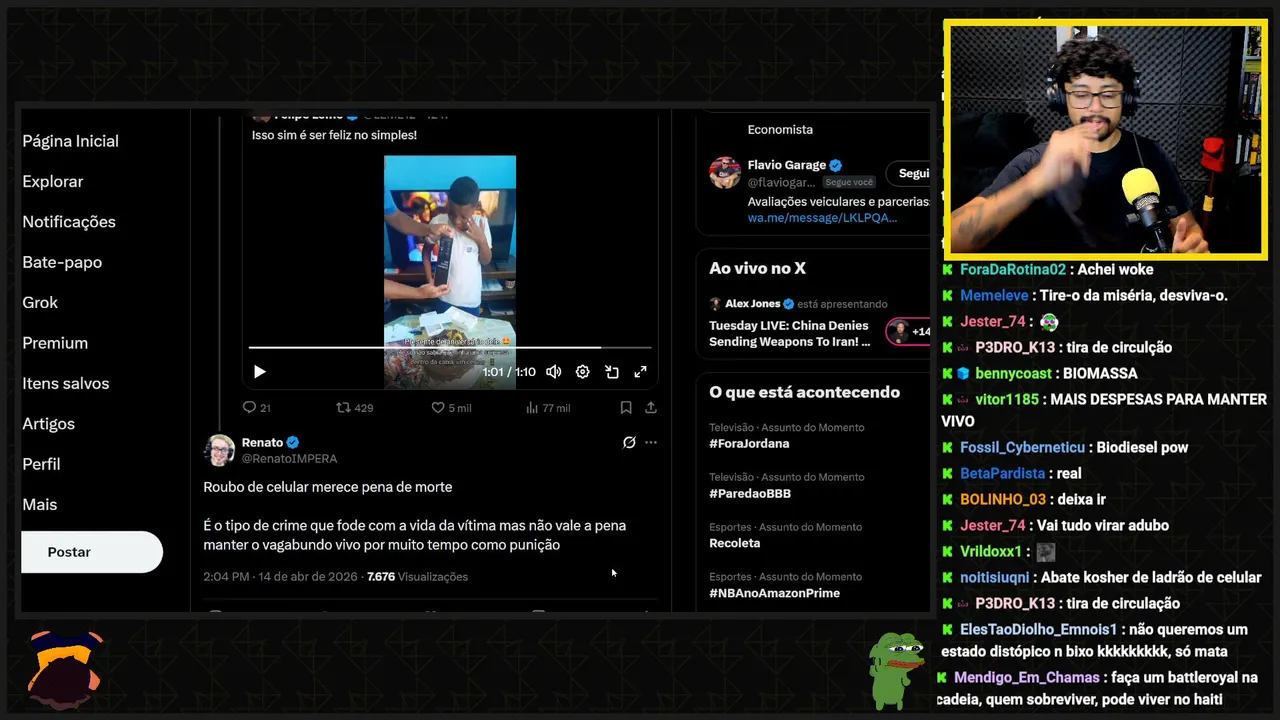Image resolution: width=1280 pixels, height=720 pixels.
Task: Play the embedded video
Action: (x=259, y=372)
